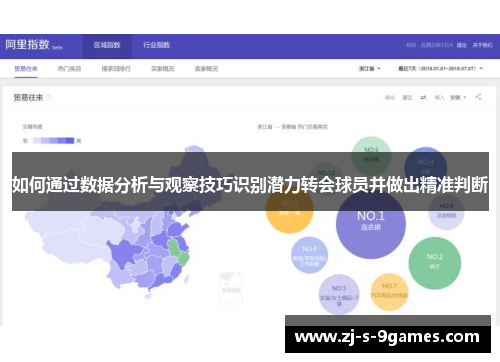Open the 区域指数 tab
Image resolution: width=500 pixels, height=362 pixels.
107,45
